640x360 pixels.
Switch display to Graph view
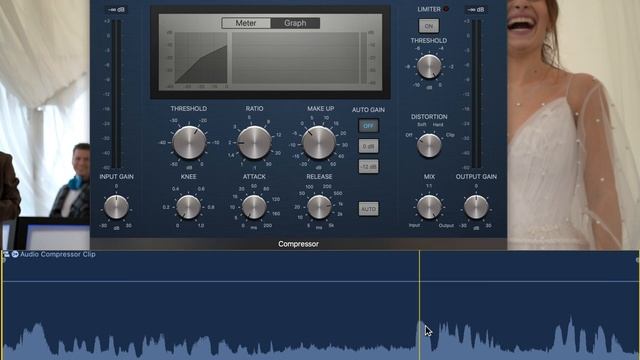(295, 23)
